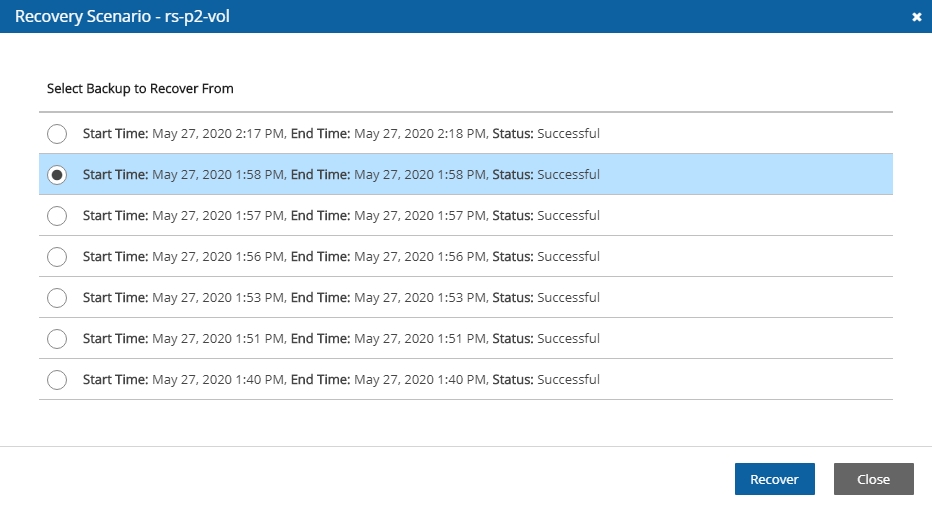Select radio button for 1:53 PM backup
Image resolution: width=932 pixels, height=511 pixels.
[x=57, y=298]
